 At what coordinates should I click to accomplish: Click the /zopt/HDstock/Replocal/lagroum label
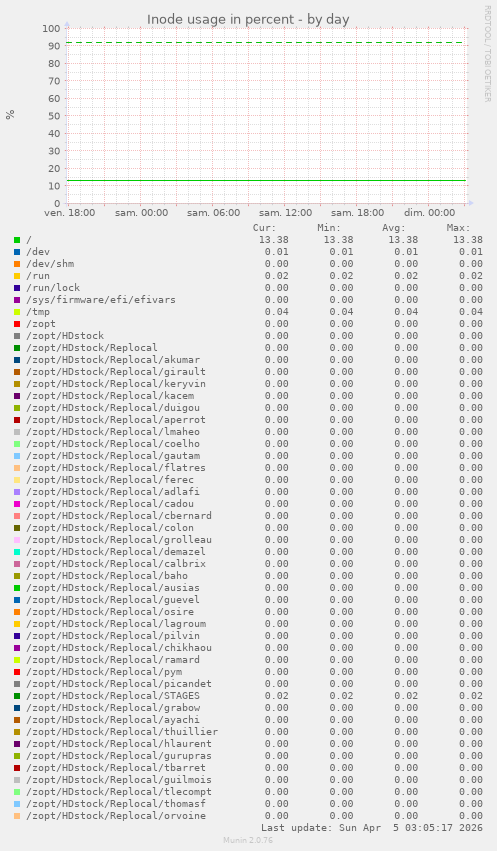point(116,624)
